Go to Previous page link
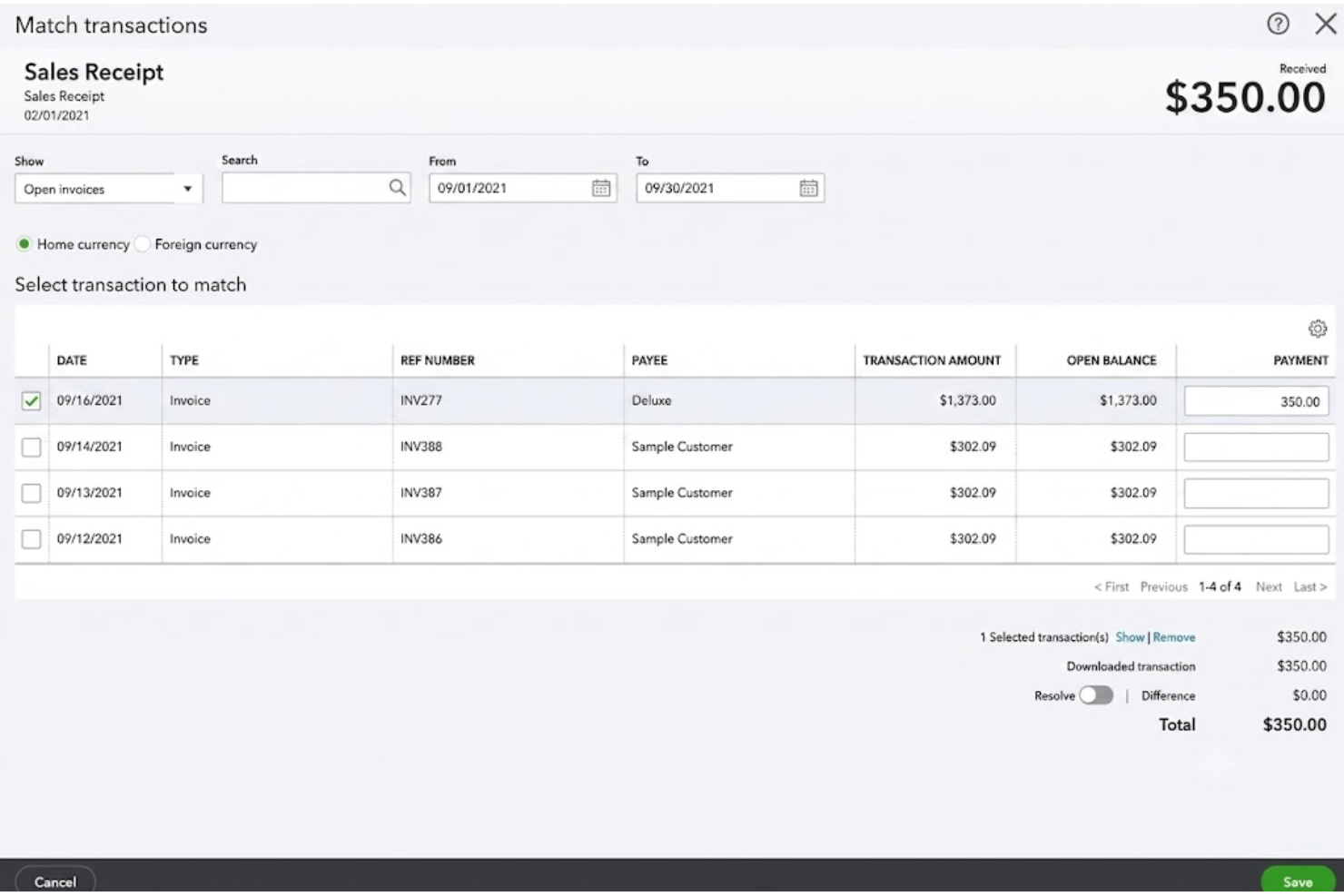Screen dimensions: 1344x896 (1164, 587)
